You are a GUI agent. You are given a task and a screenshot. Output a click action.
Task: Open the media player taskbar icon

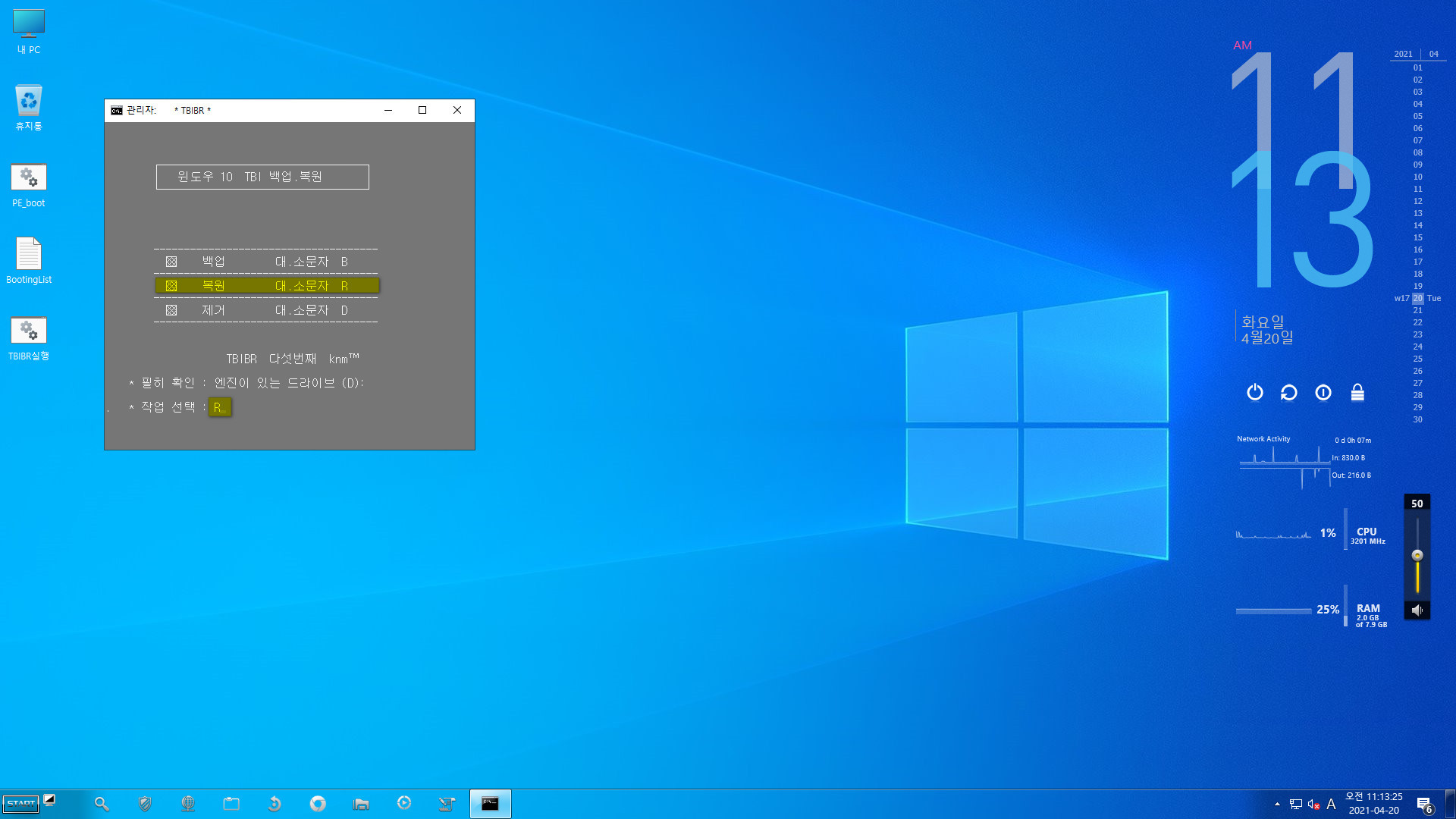[x=404, y=804]
